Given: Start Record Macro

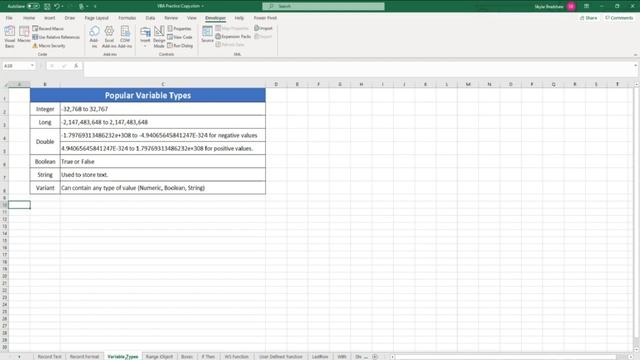Looking at the screenshot, I should point(48,29).
